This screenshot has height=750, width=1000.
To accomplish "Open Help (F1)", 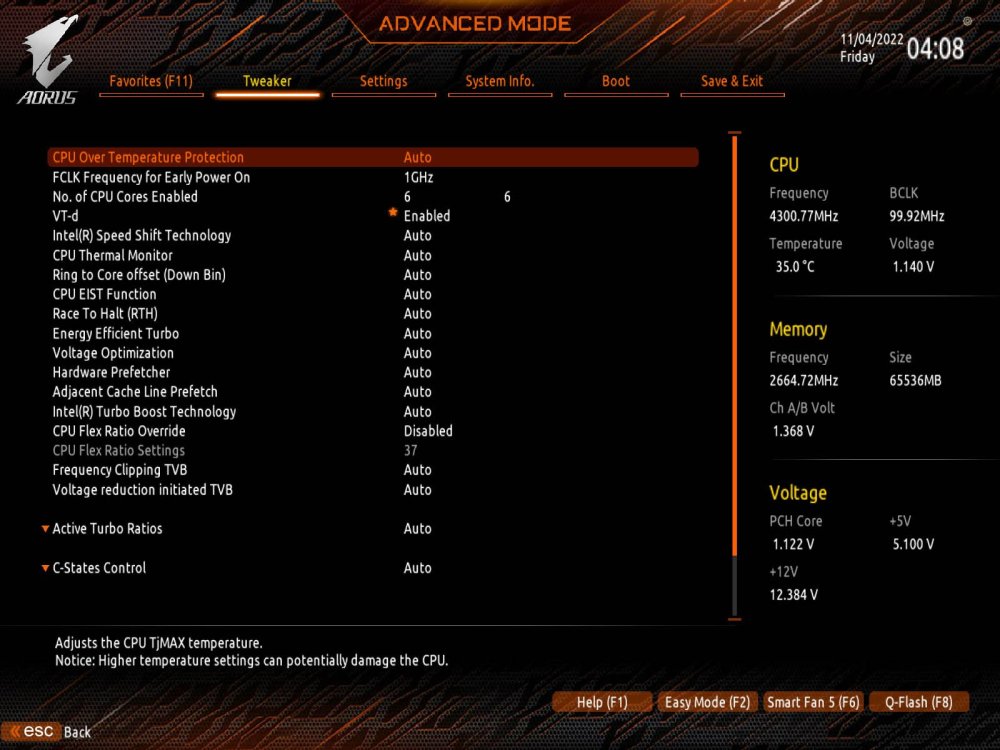I will [602, 702].
